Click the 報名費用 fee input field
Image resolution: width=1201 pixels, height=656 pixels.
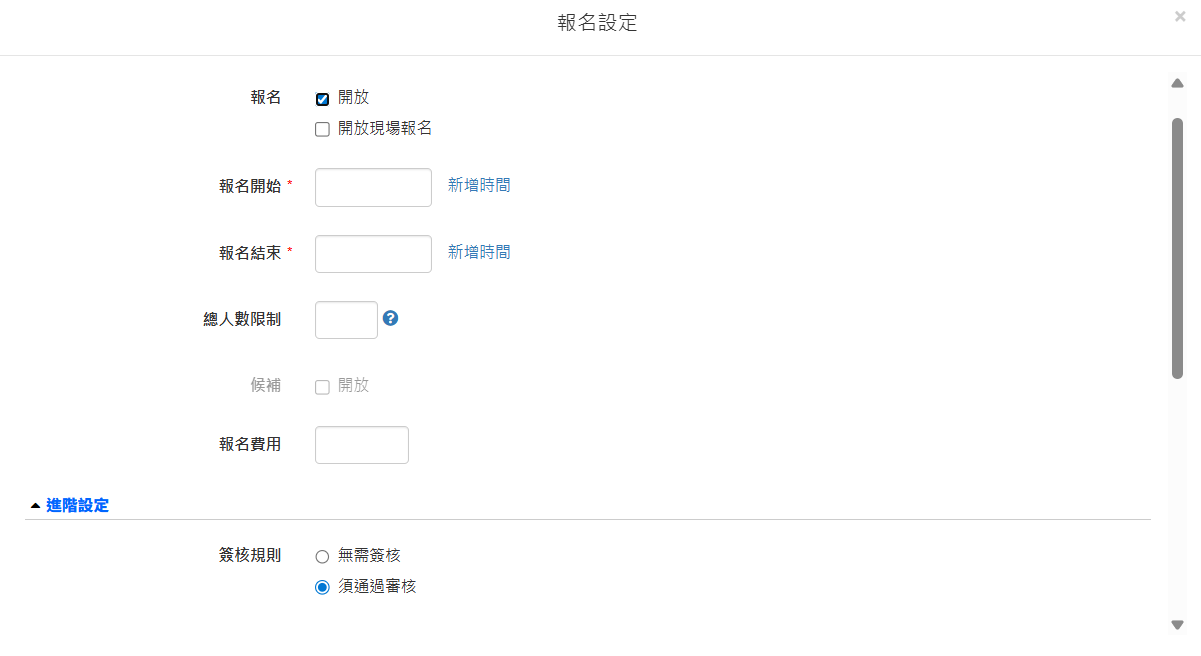coord(361,444)
